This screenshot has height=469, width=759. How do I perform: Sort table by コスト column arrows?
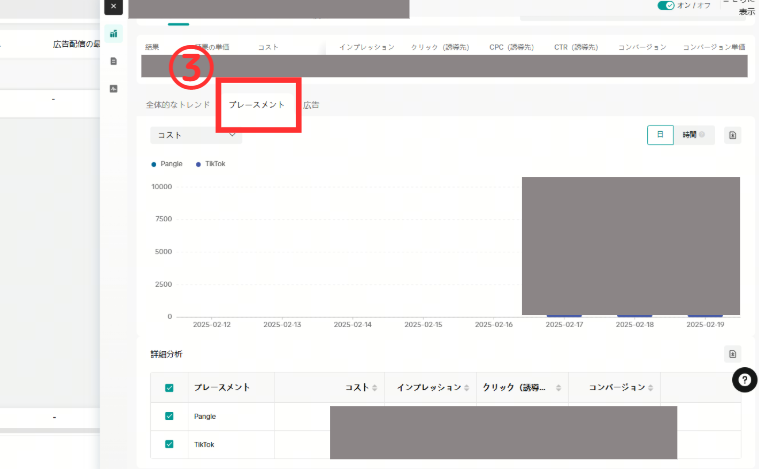pos(375,388)
